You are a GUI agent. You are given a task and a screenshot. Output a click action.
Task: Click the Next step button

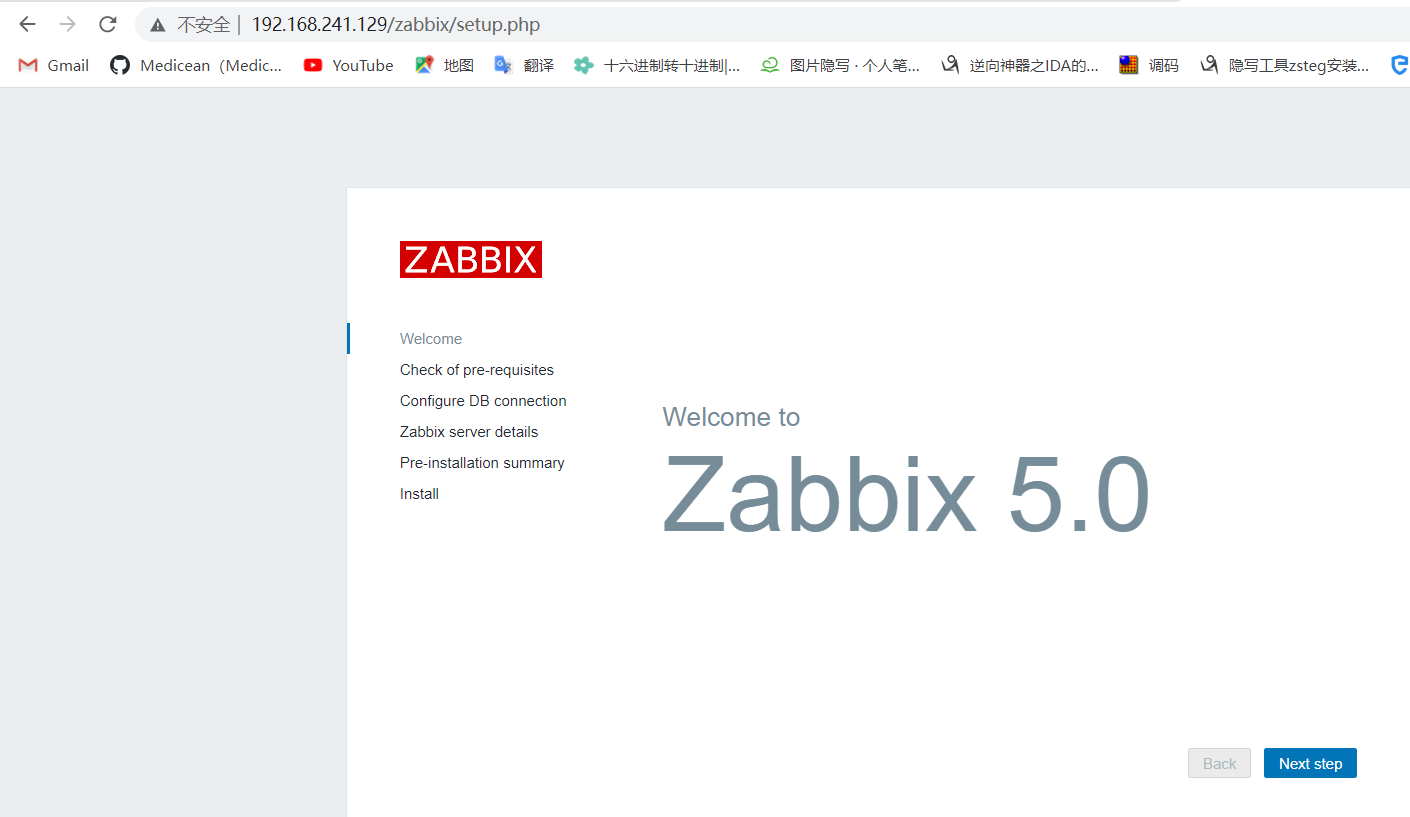click(x=1310, y=763)
